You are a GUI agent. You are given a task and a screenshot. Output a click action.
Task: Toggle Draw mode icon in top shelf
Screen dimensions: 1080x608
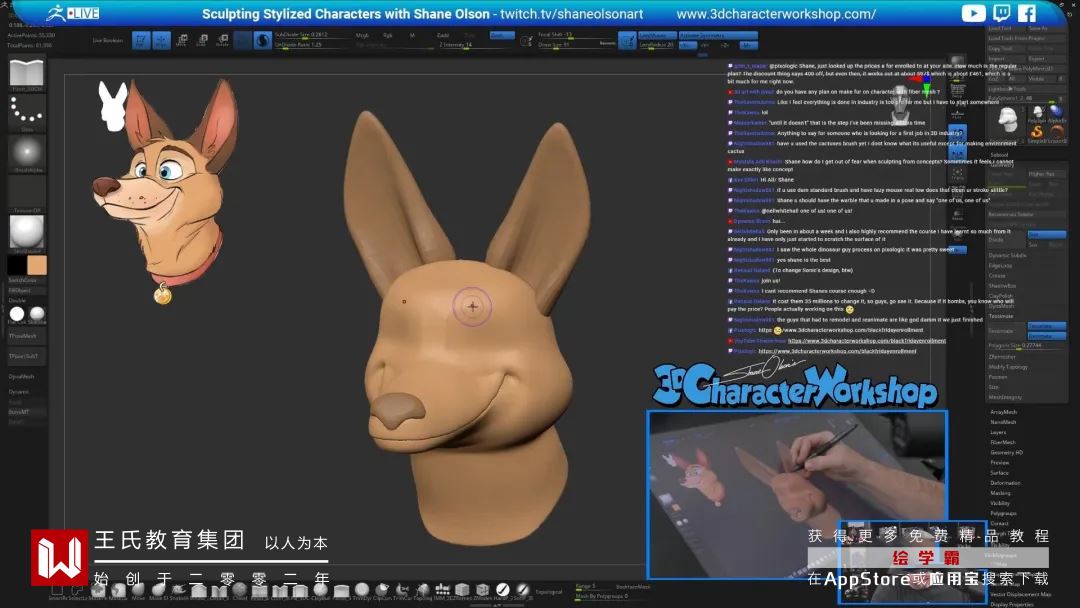point(161,41)
